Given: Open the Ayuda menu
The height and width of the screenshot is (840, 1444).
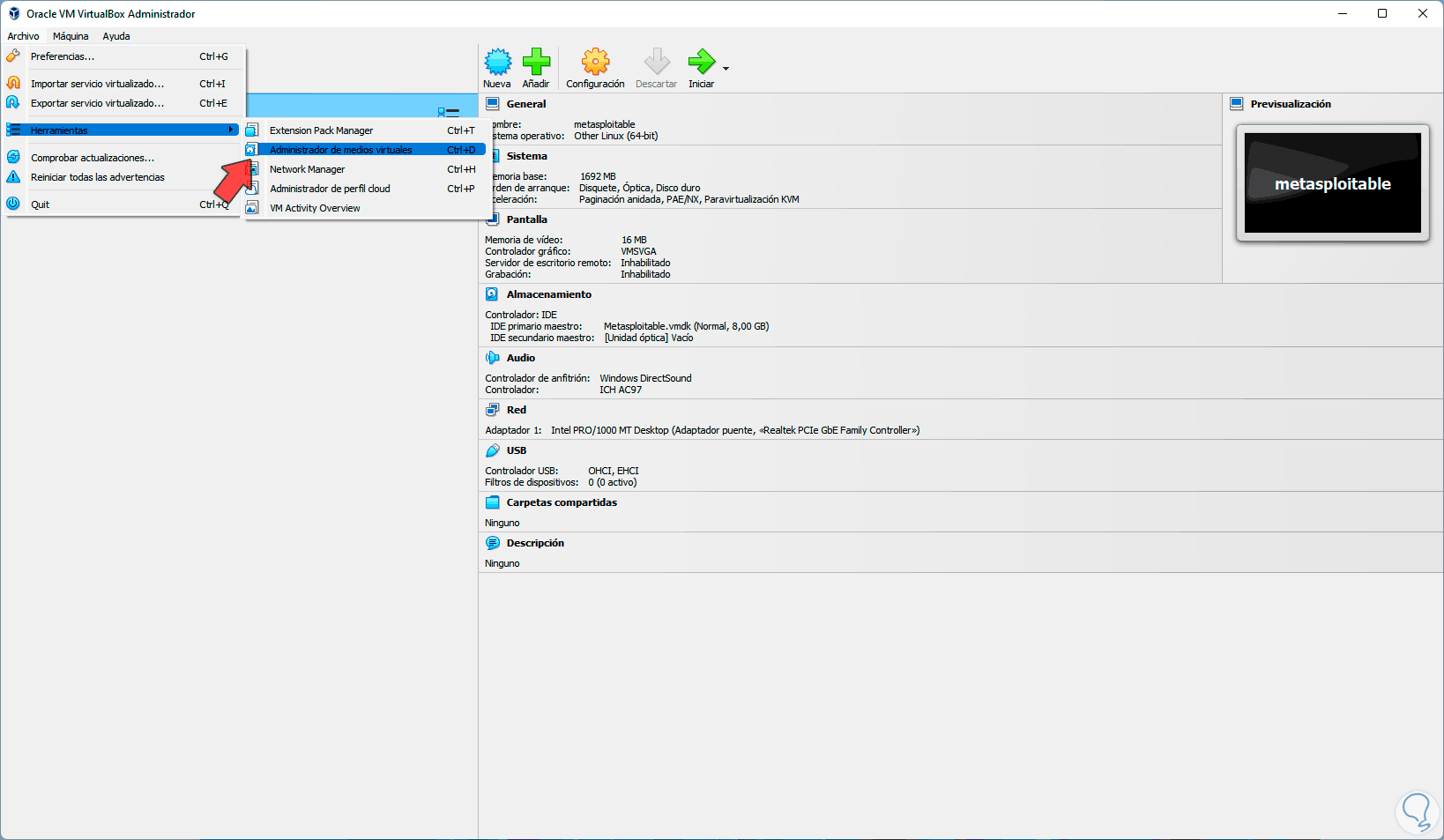Looking at the screenshot, I should click(116, 36).
